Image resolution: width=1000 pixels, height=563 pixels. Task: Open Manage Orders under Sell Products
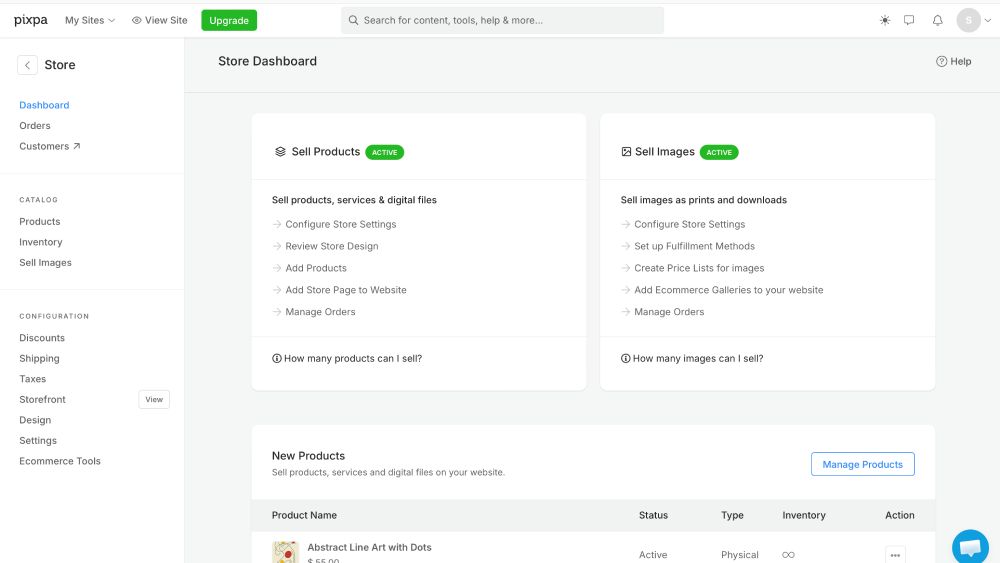tap(320, 312)
